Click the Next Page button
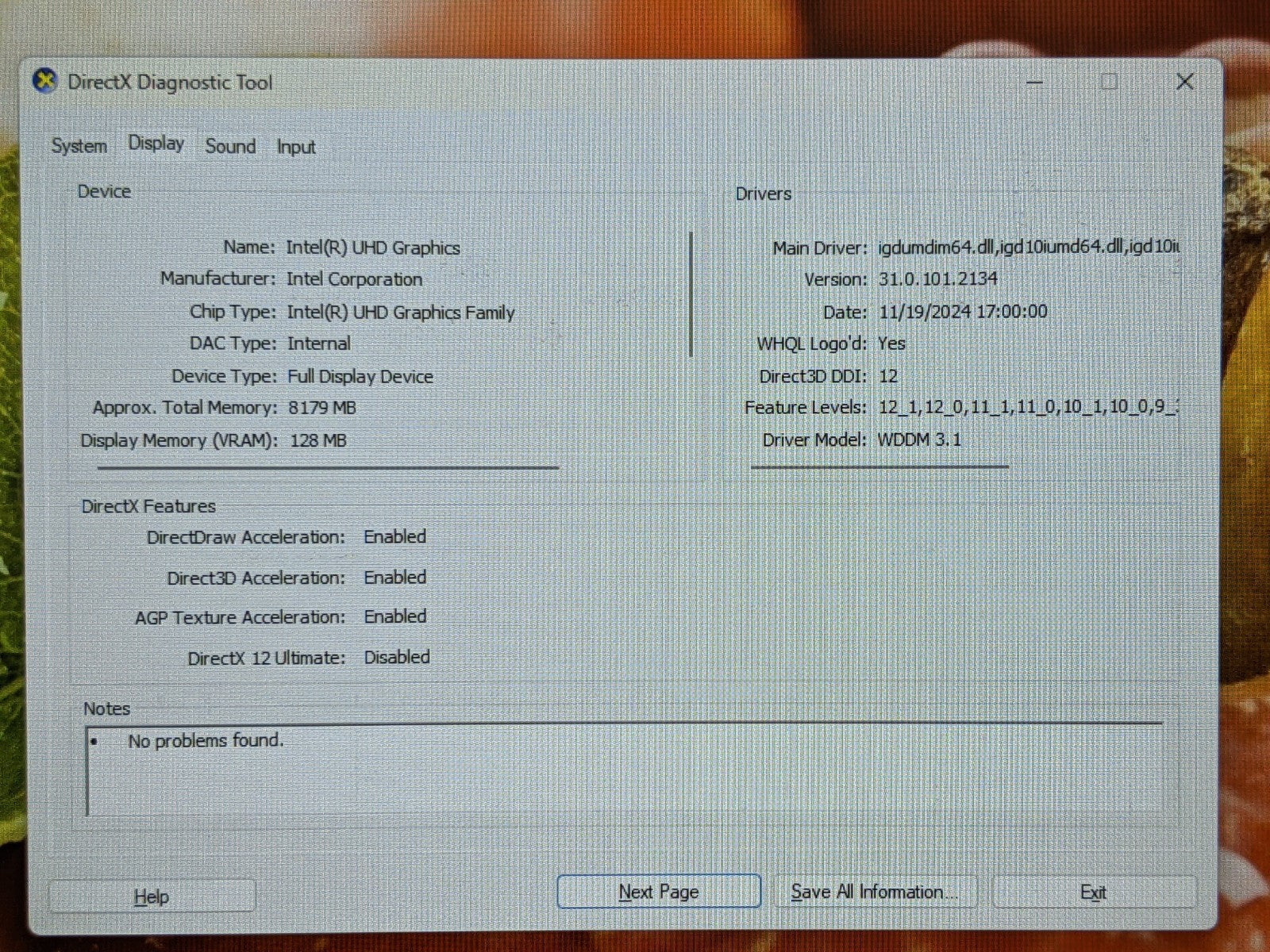 tap(658, 892)
